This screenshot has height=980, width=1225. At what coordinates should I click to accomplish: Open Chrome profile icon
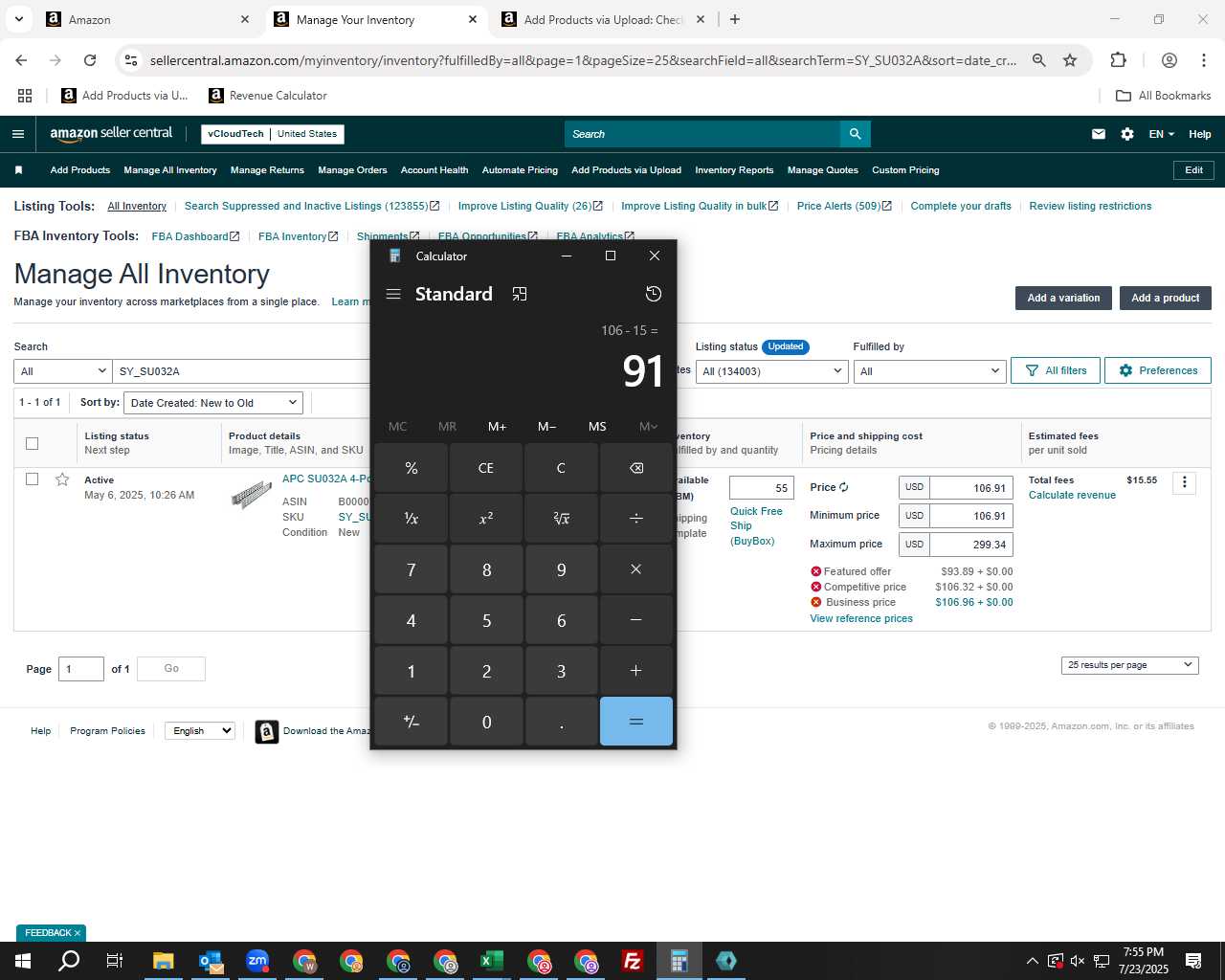pos(1169,60)
